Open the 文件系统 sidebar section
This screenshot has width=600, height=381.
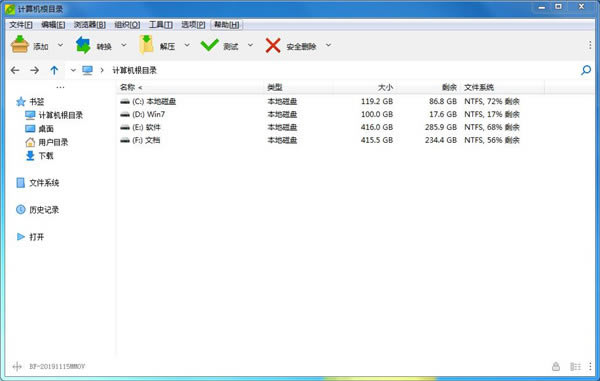click(44, 183)
